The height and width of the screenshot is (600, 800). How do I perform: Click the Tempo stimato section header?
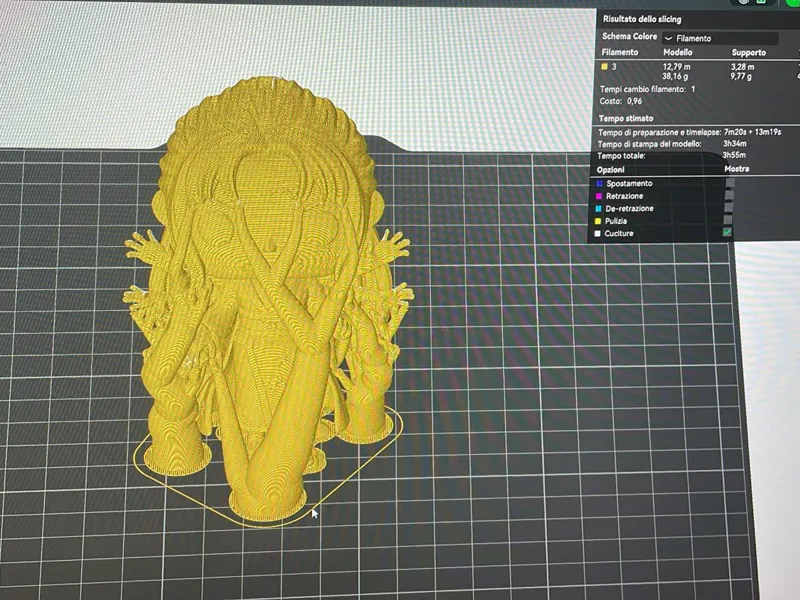point(626,118)
